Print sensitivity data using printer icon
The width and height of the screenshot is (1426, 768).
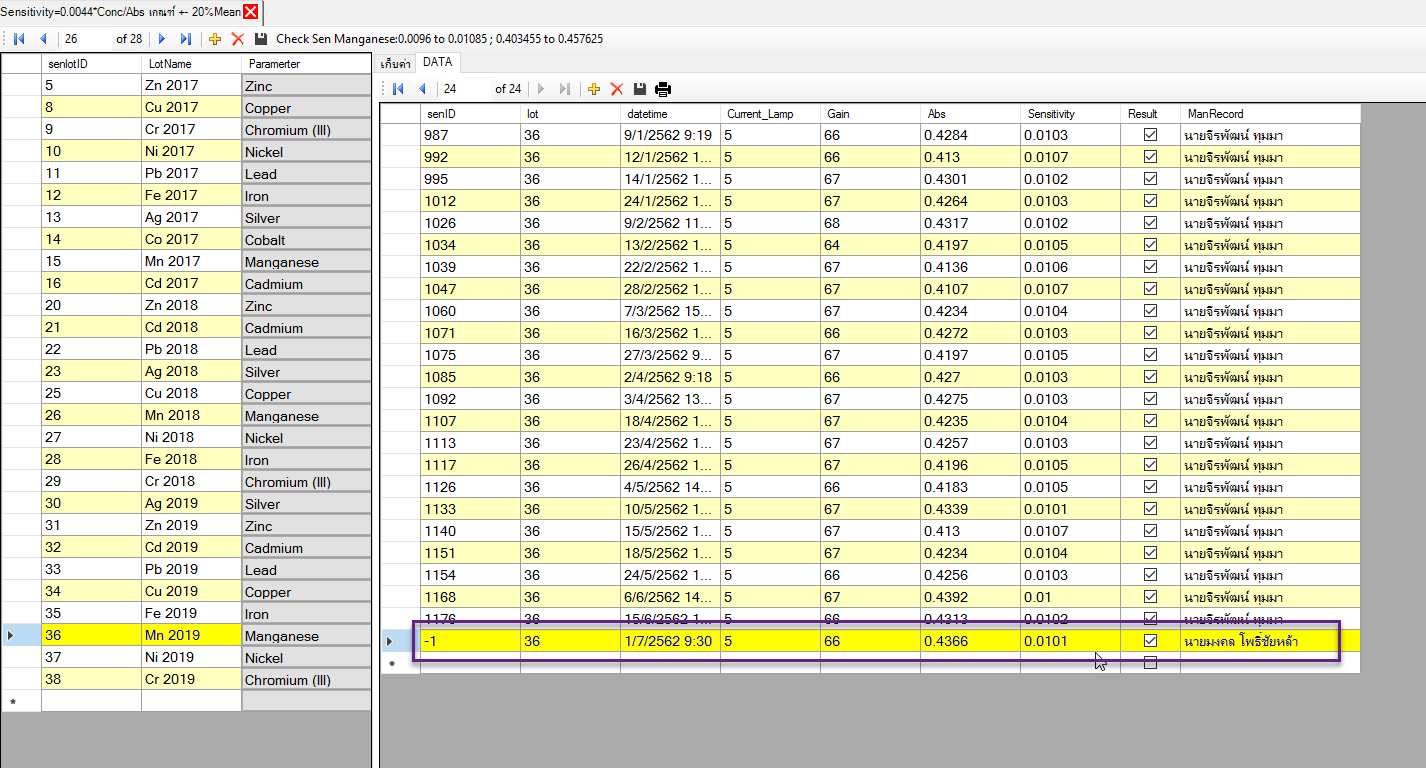pyautogui.click(x=663, y=89)
